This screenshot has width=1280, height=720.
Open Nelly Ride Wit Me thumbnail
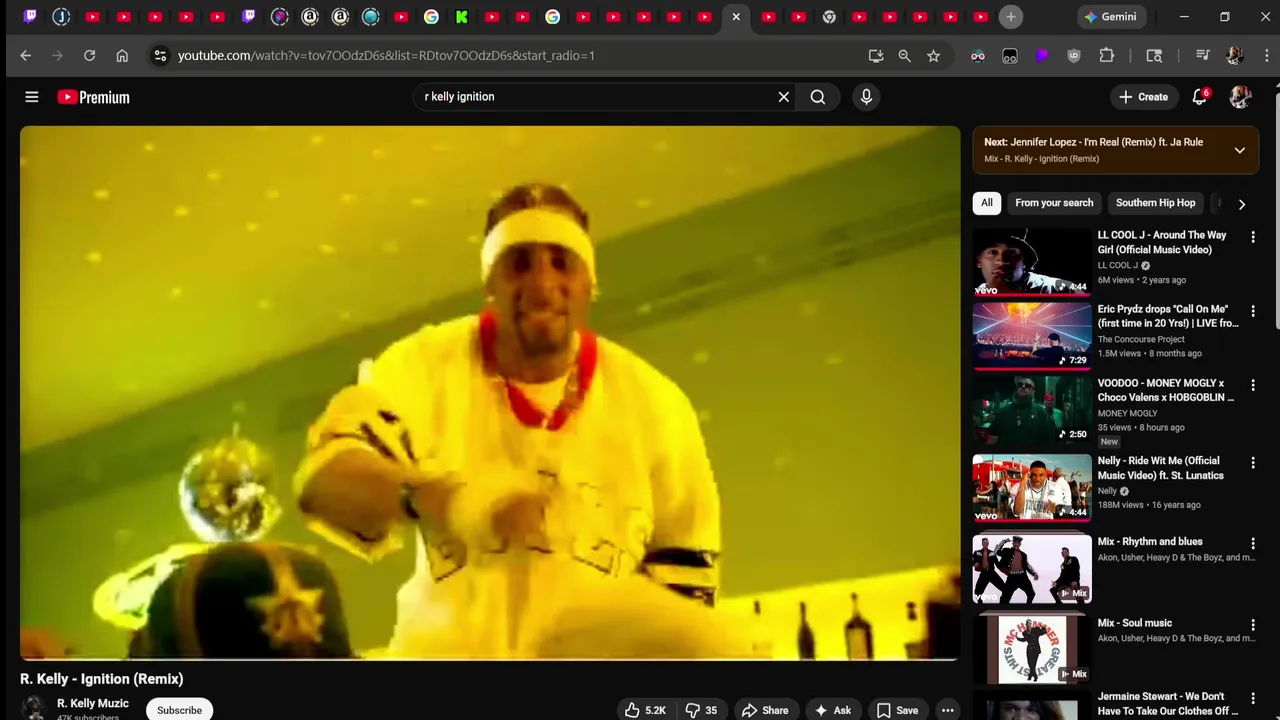pyautogui.click(x=1032, y=488)
